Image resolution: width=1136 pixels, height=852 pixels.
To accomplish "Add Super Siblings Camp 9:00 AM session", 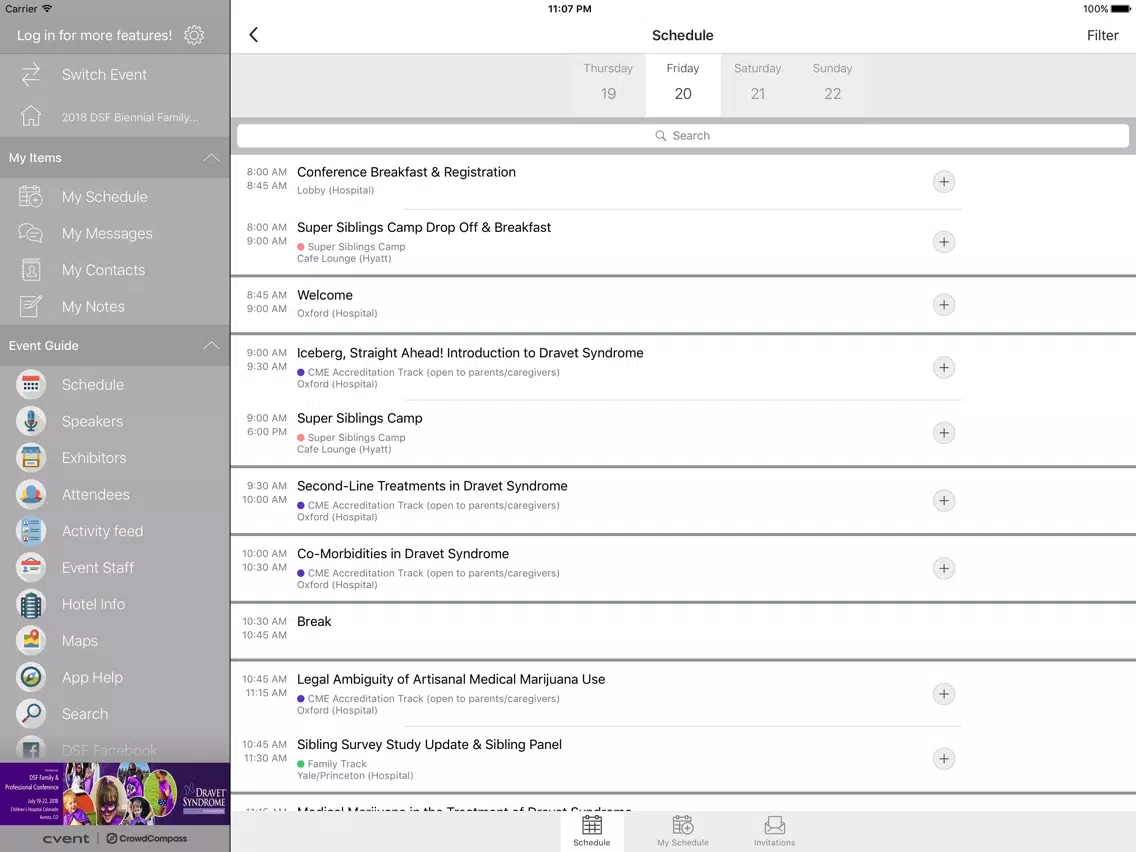I will tap(943, 433).
